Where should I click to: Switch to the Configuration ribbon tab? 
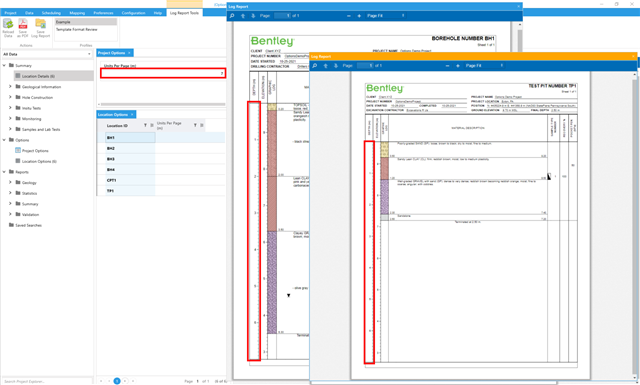[x=133, y=13]
